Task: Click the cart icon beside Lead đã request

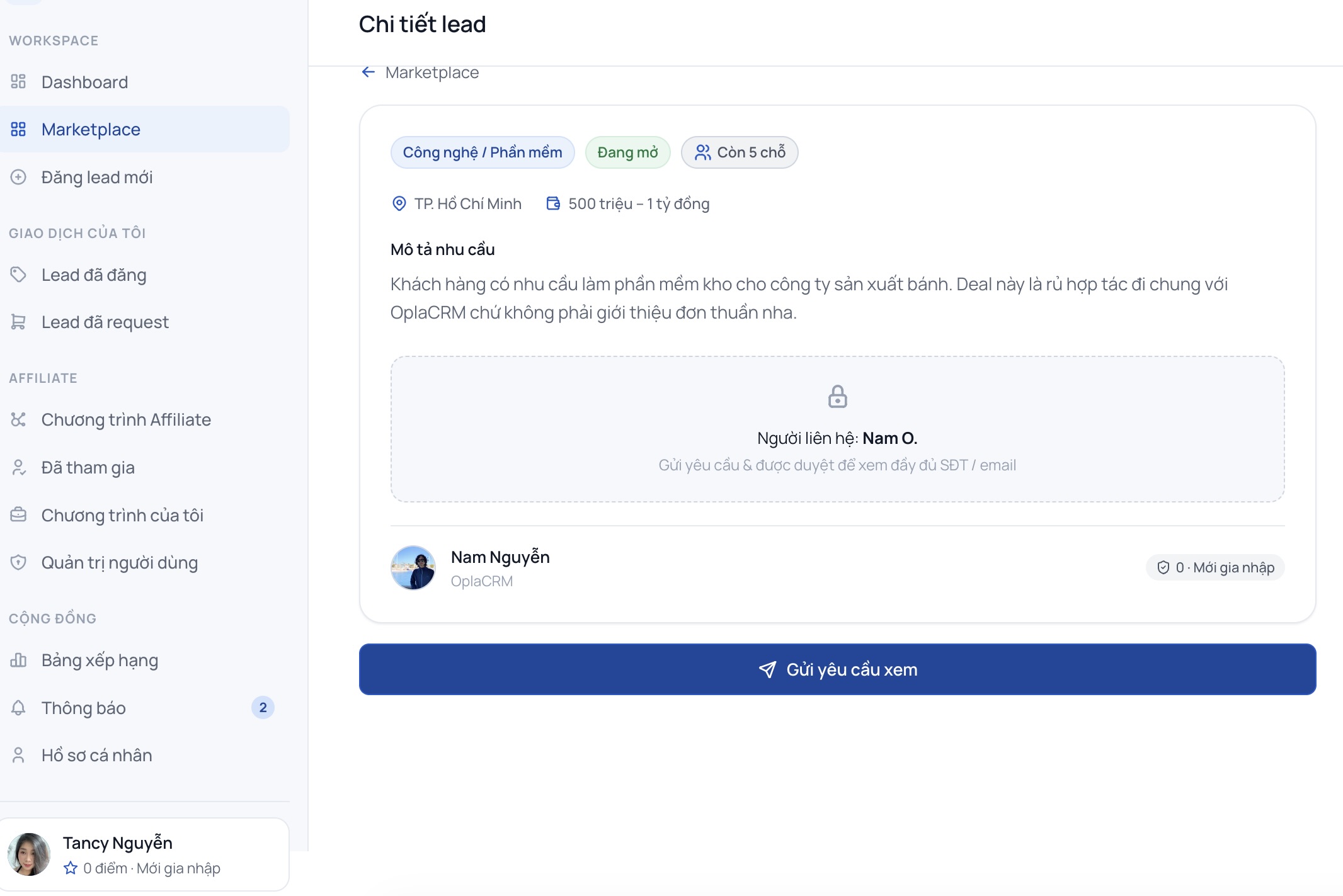Action: coord(18,322)
